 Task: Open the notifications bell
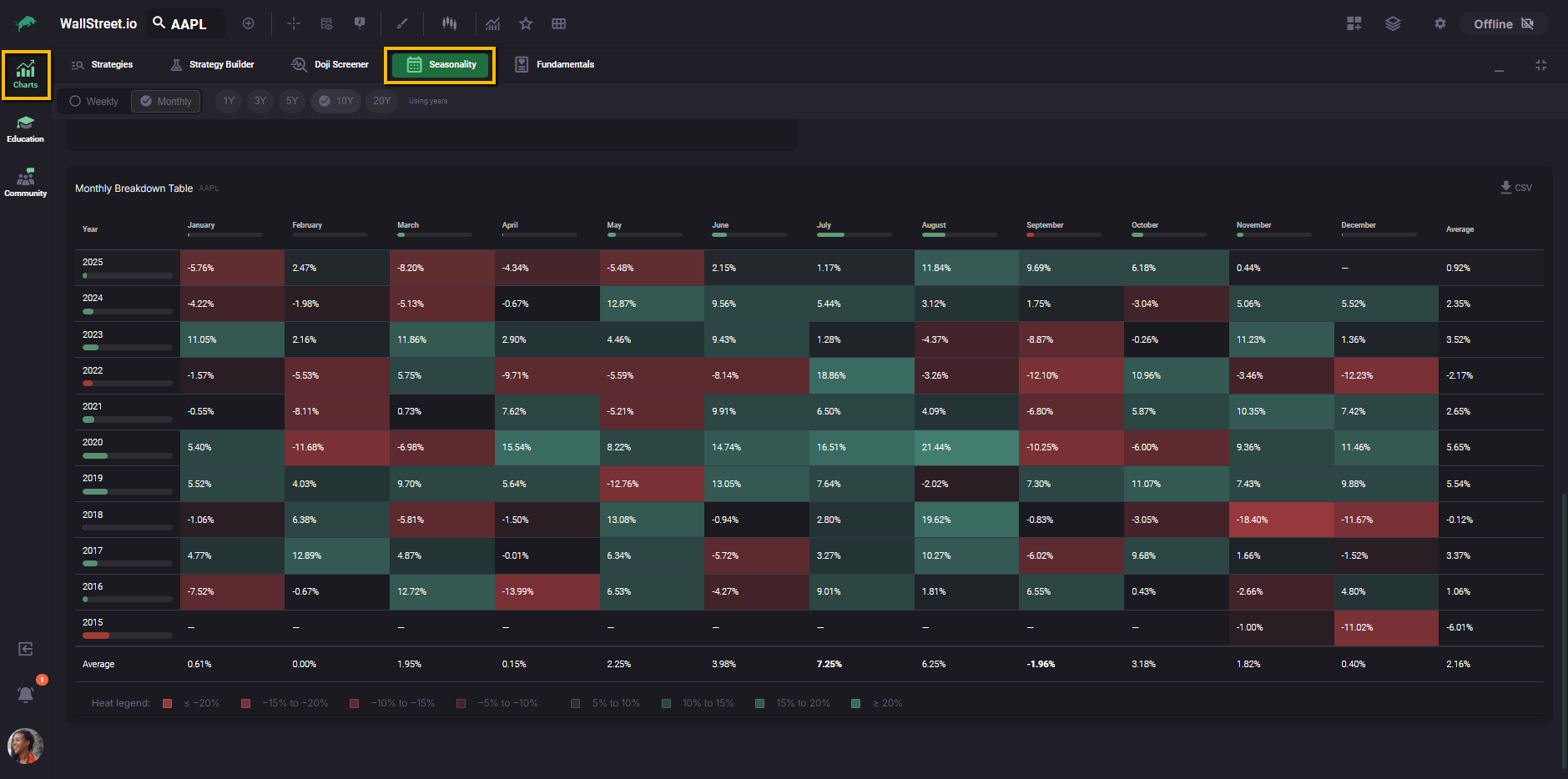26,695
